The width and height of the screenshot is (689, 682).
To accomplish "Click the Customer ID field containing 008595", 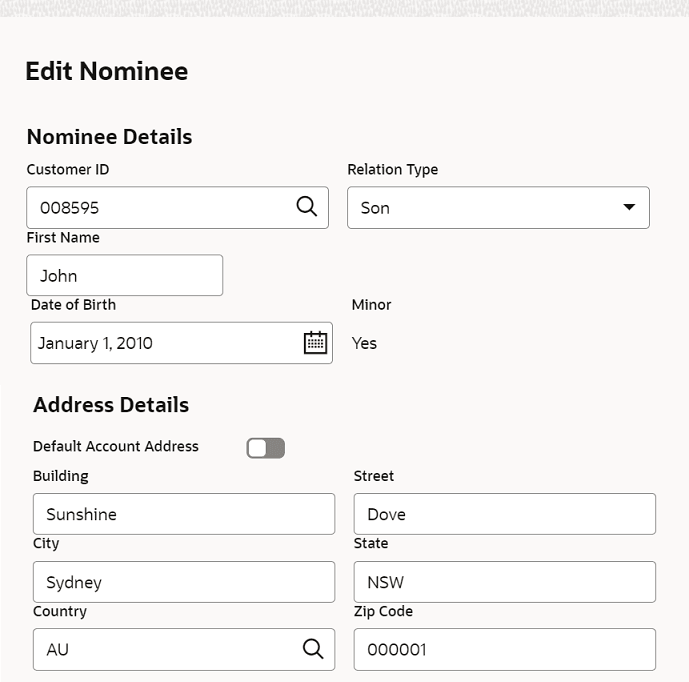I will tap(160, 208).
